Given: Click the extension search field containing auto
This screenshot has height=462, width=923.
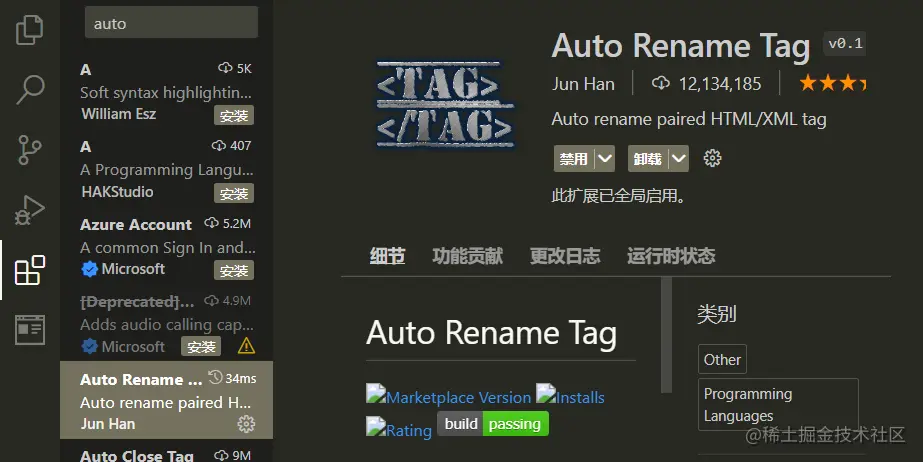Looking at the screenshot, I should pyautogui.click(x=171, y=23).
